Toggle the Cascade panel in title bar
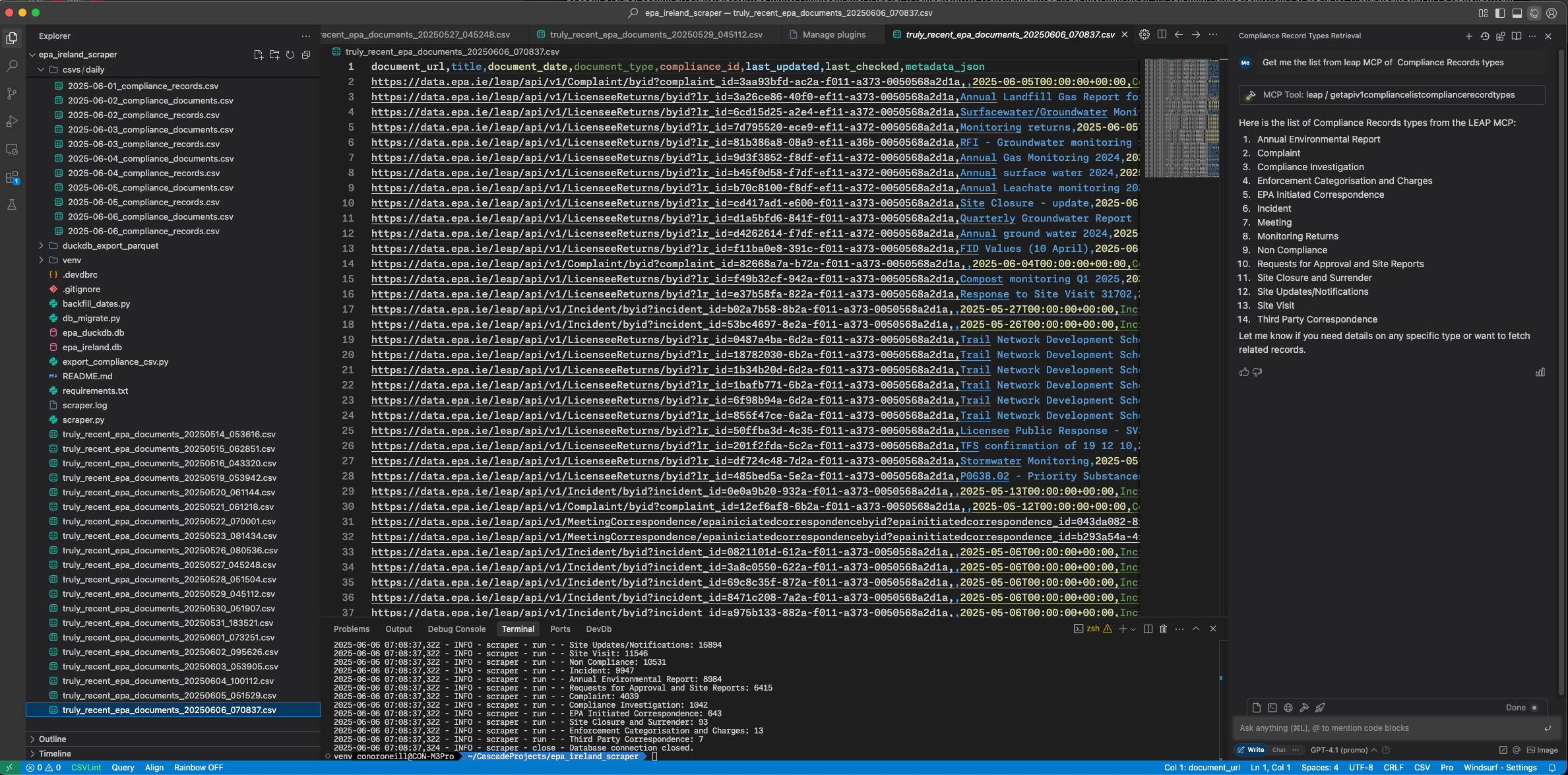The width and height of the screenshot is (1568, 775). tap(1534, 13)
